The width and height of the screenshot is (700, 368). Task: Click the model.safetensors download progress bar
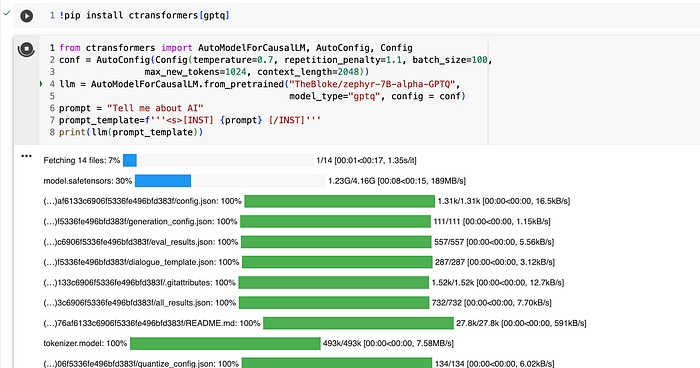230,181
